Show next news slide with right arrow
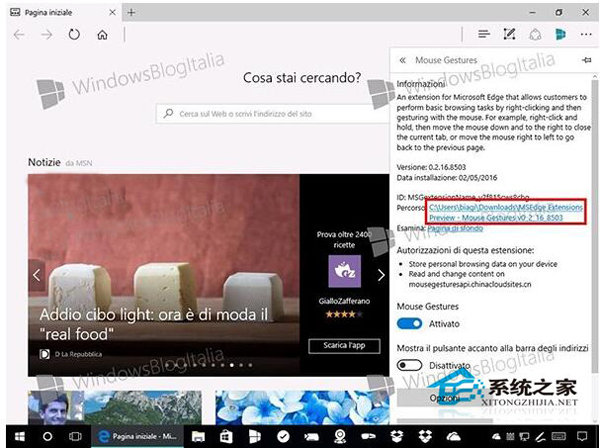Image resolution: width=600 pixels, height=448 pixels. point(381,275)
